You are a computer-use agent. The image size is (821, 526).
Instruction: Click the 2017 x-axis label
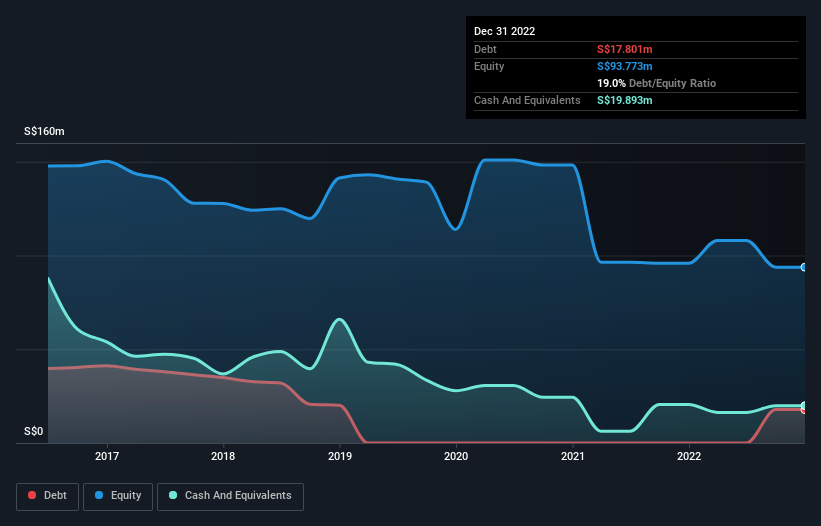[107, 456]
